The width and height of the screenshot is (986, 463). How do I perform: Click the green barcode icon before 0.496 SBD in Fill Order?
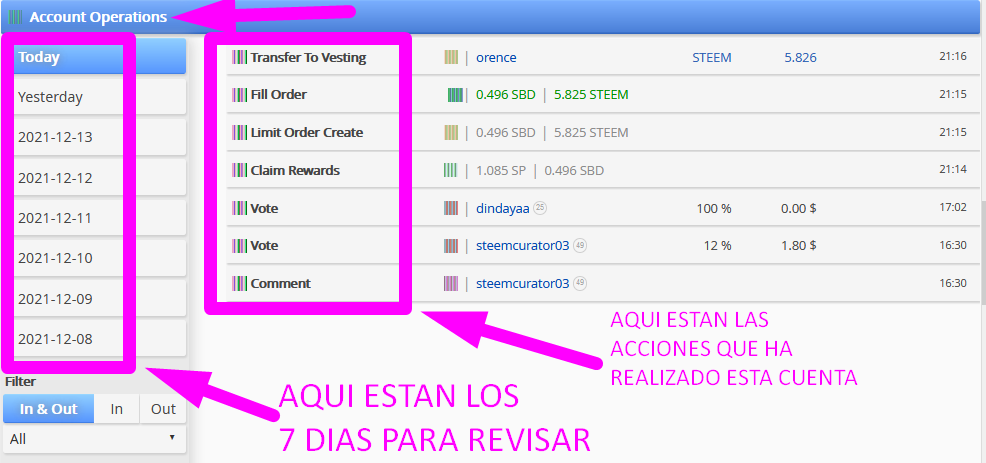click(455, 95)
